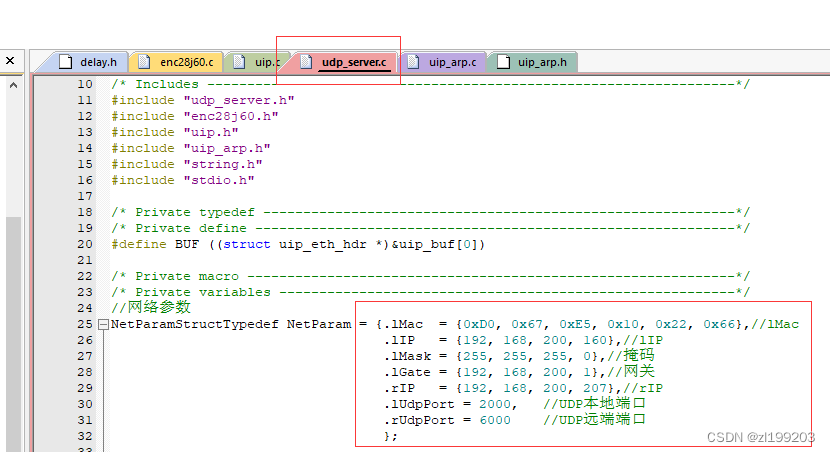Place cursor on '#include "enc28j60.h"'
The image size is (830, 452).
pos(195,116)
